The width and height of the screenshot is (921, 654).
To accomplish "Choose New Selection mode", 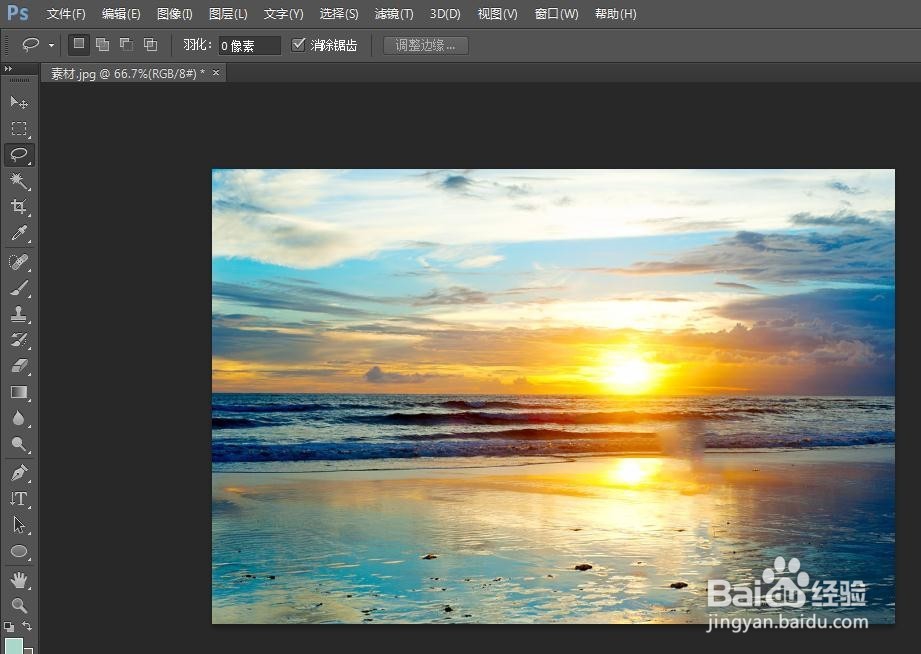I will (x=79, y=44).
